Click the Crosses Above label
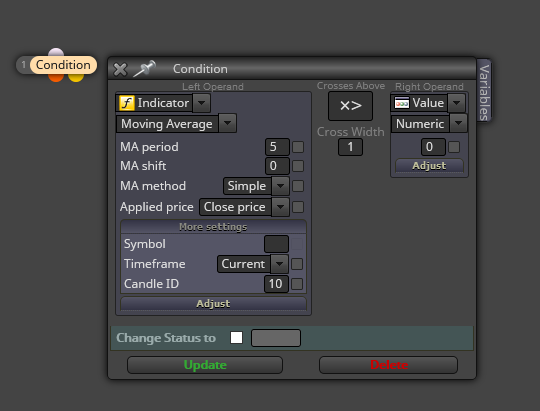 (x=351, y=85)
